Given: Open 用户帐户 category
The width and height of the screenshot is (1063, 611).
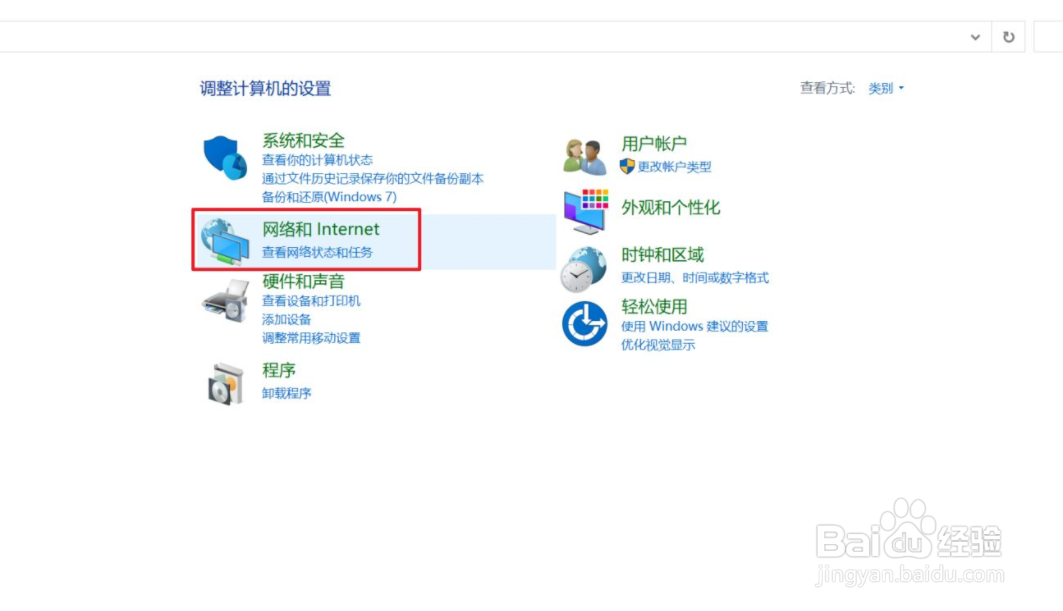Looking at the screenshot, I should coord(654,143).
